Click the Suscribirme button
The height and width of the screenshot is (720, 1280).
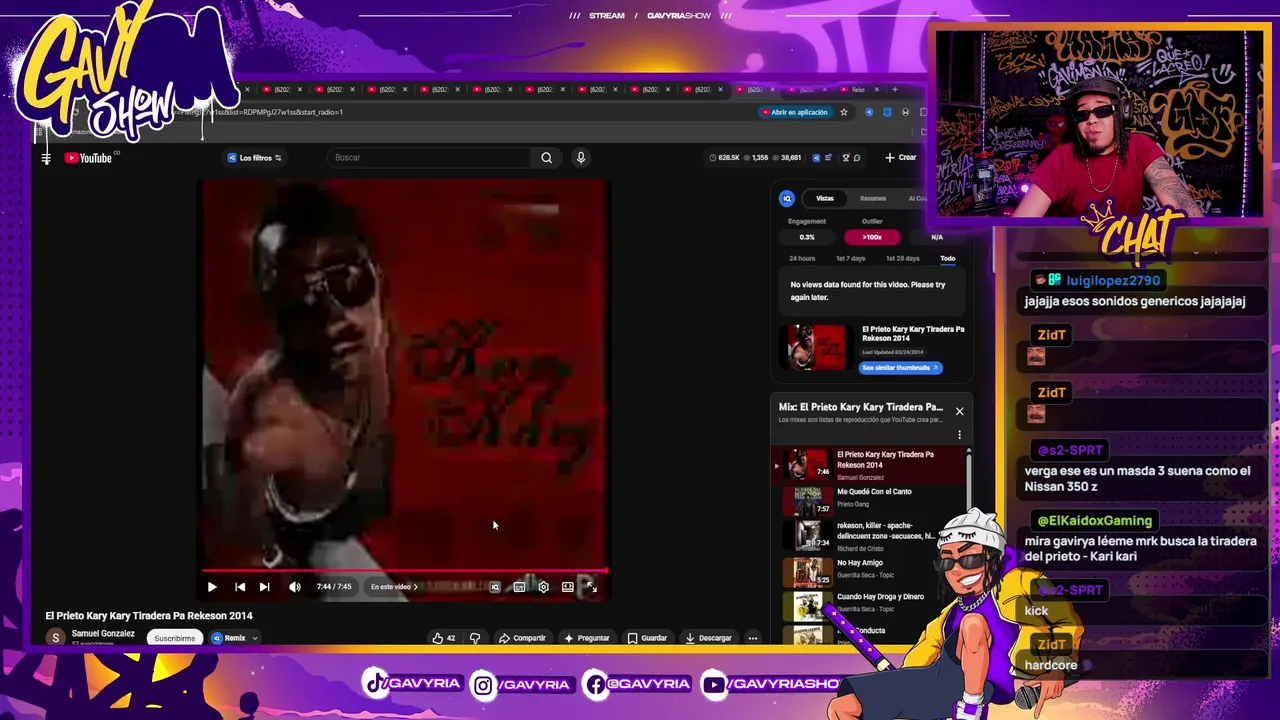click(175, 638)
